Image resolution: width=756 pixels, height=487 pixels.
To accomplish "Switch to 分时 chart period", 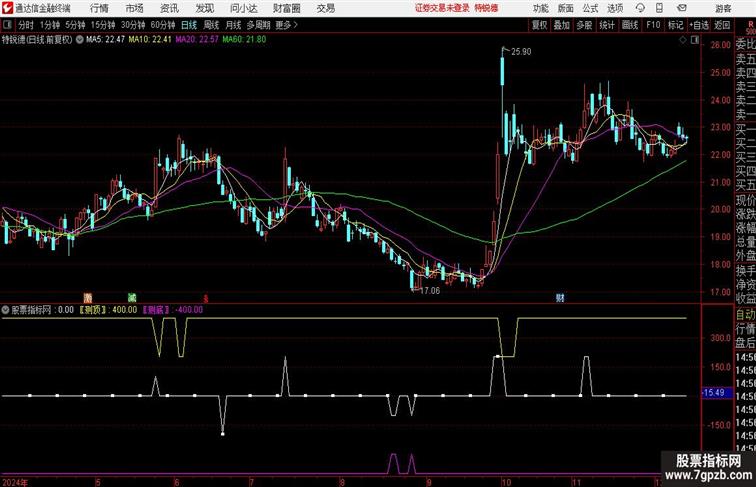I will [x=26, y=25].
